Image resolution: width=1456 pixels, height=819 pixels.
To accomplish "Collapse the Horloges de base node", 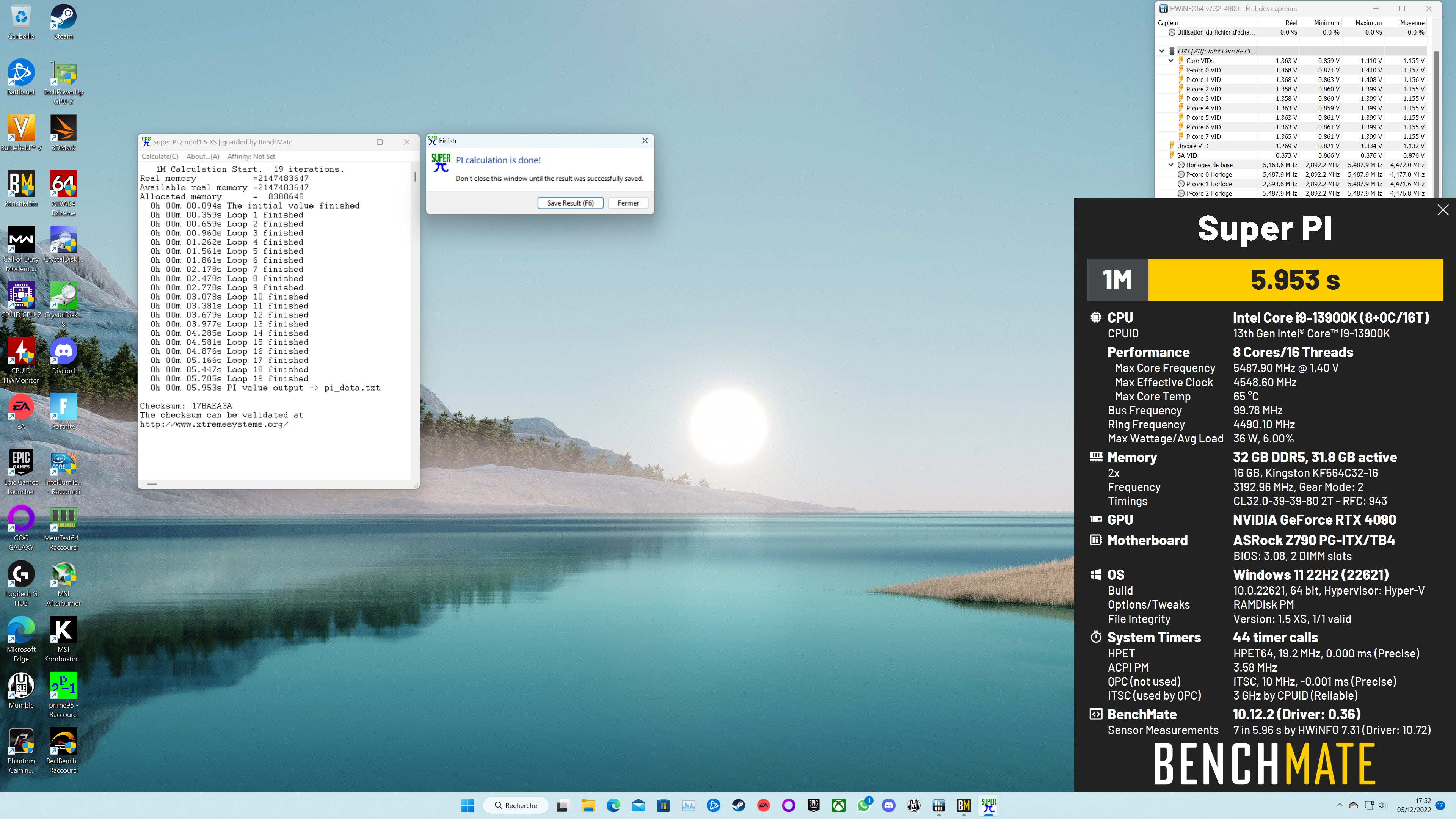I will [1171, 165].
